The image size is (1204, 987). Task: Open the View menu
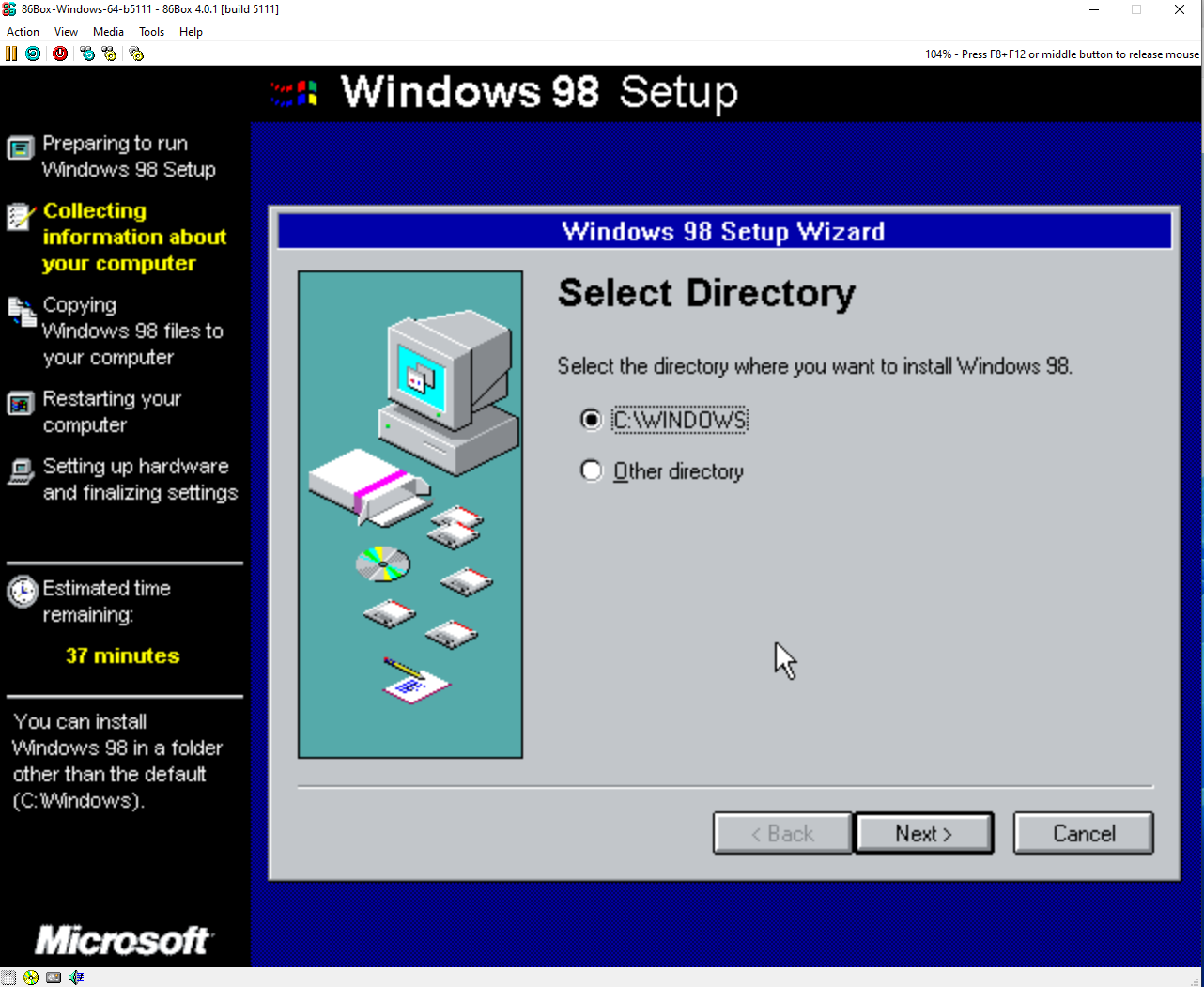click(x=66, y=31)
